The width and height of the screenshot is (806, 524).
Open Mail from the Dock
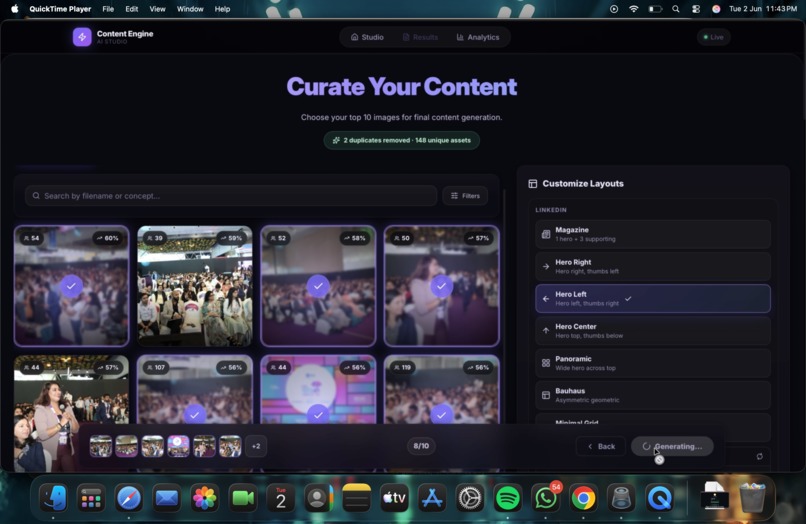(x=167, y=498)
